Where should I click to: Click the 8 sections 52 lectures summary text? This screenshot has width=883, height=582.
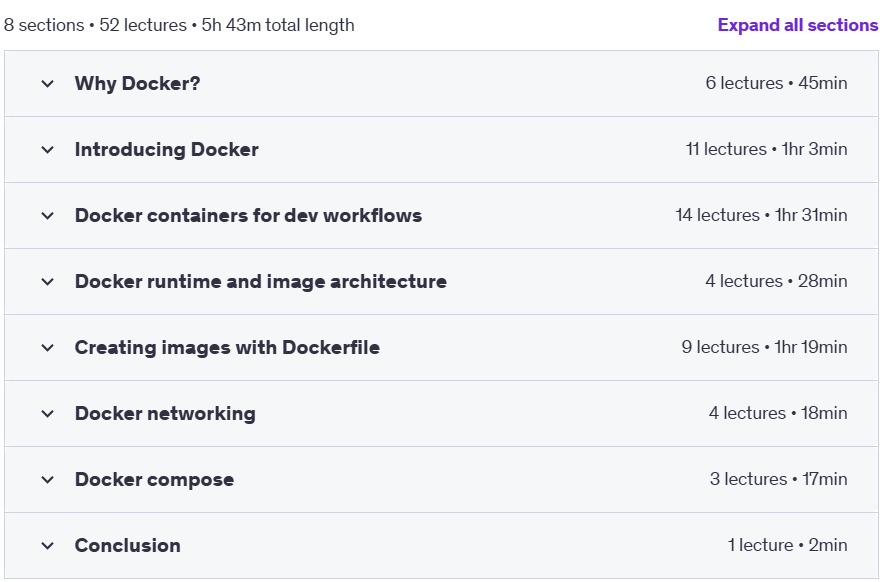(179, 25)
